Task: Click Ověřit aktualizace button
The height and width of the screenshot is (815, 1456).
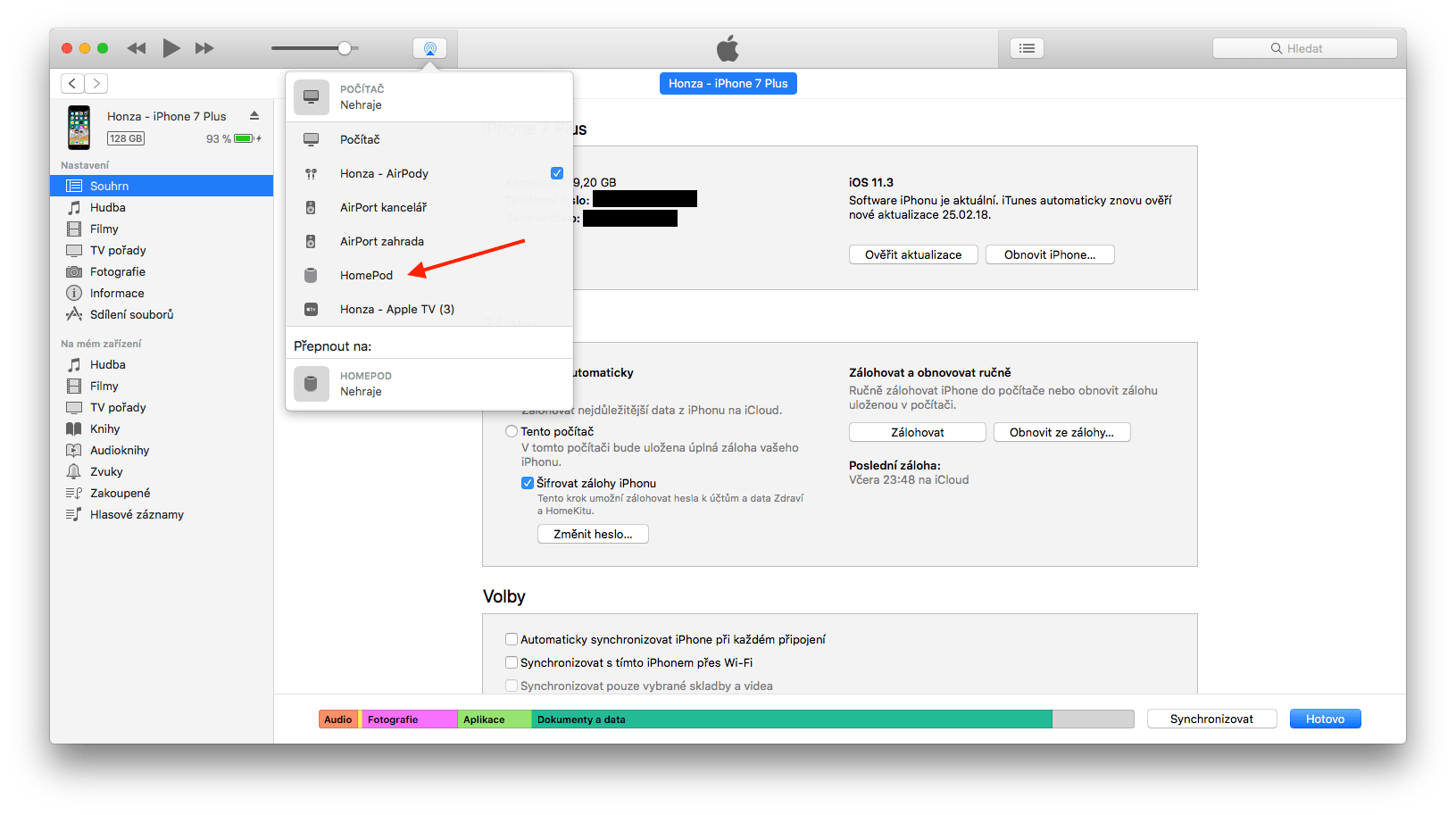Action: [x=913, y=254]
